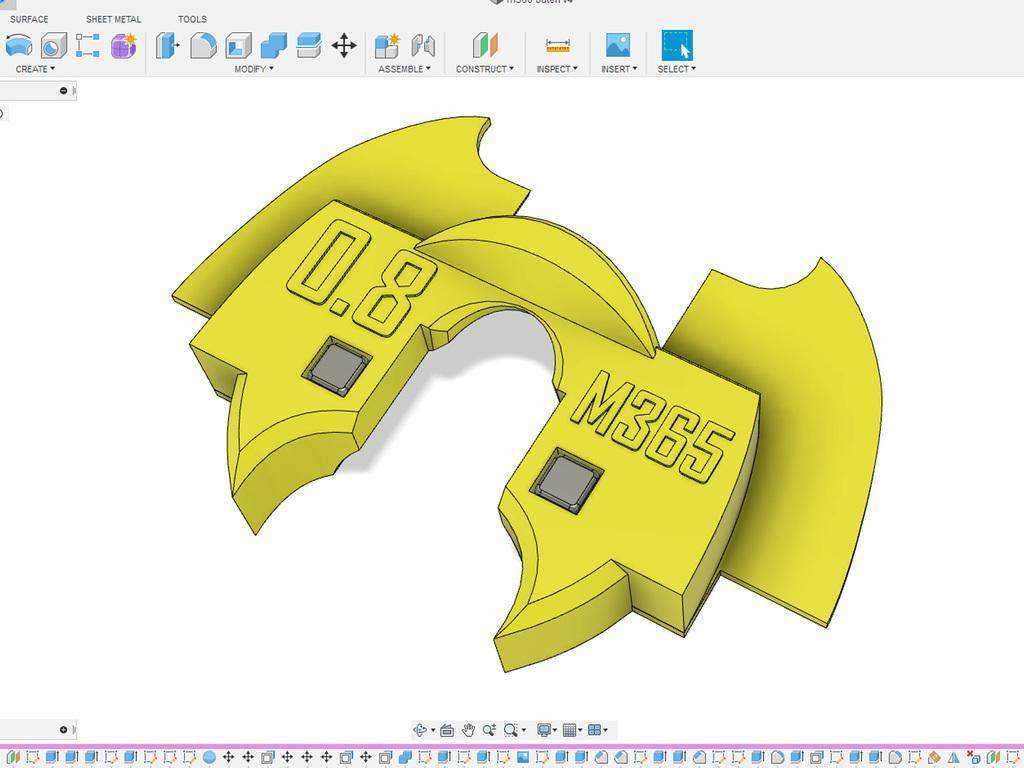Select the canvas image feature in timeline
This screenshot has height=768, width=1024.
click(x=523, y=758)
